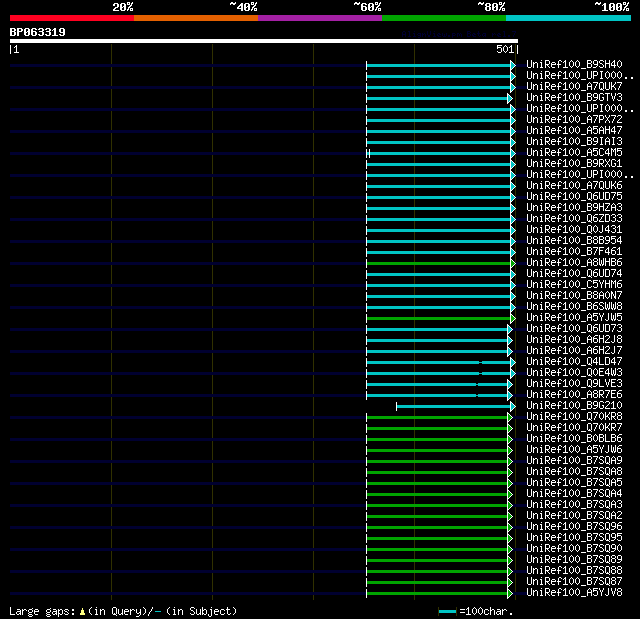Select the UniRef100_B9HZA3 label
Image resolution: width=640 pixels, height=619 pixels.
coord(574,208)
